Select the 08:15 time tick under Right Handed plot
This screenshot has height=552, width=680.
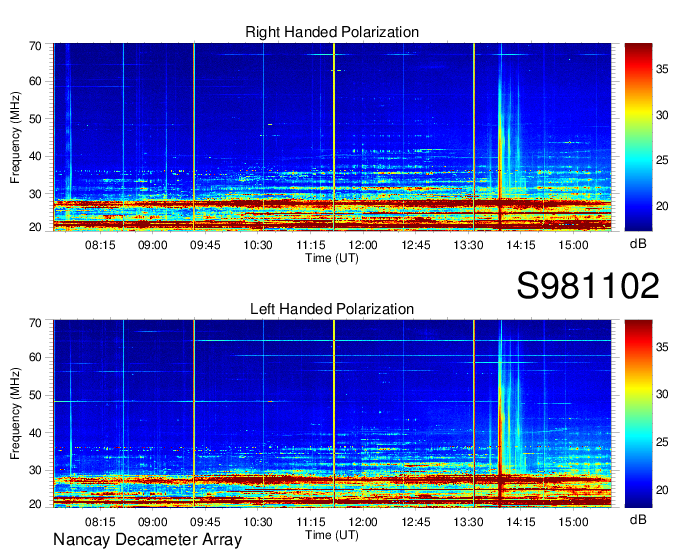pyautogui.click(x=100, y=245)
